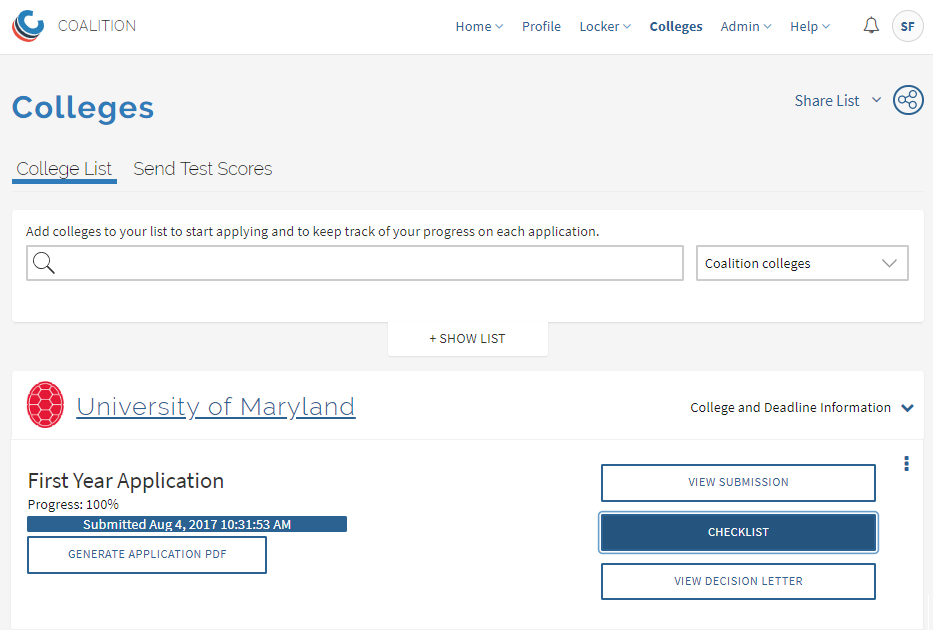Open the University of Maryland link
The image size is (933, 630).
coord(216,407)
